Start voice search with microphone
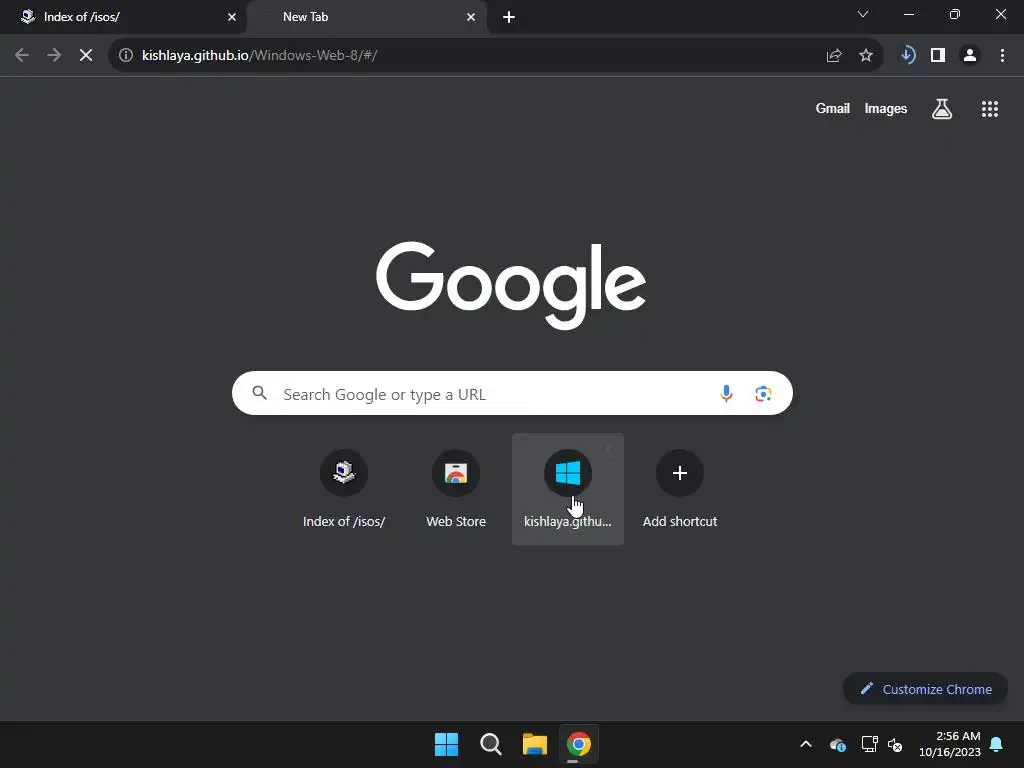 pos(726,393)
